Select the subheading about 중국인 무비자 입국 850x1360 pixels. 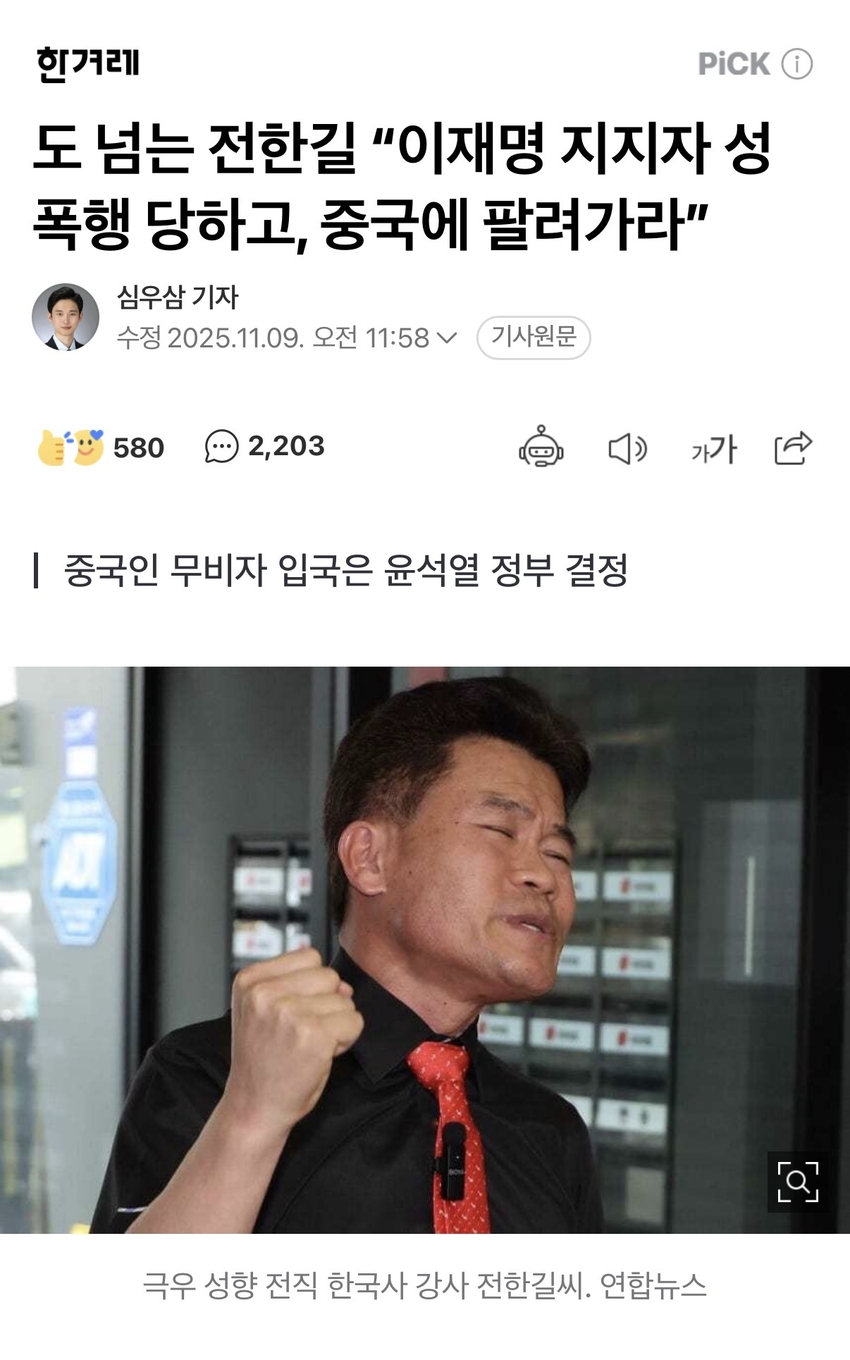pyautogui.click(x=345, y=571)
